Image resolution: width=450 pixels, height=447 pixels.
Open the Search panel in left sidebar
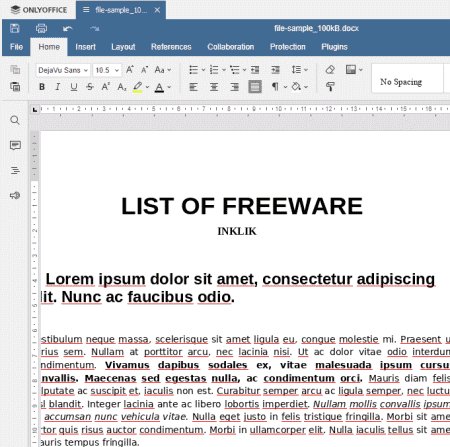(15, 120)
